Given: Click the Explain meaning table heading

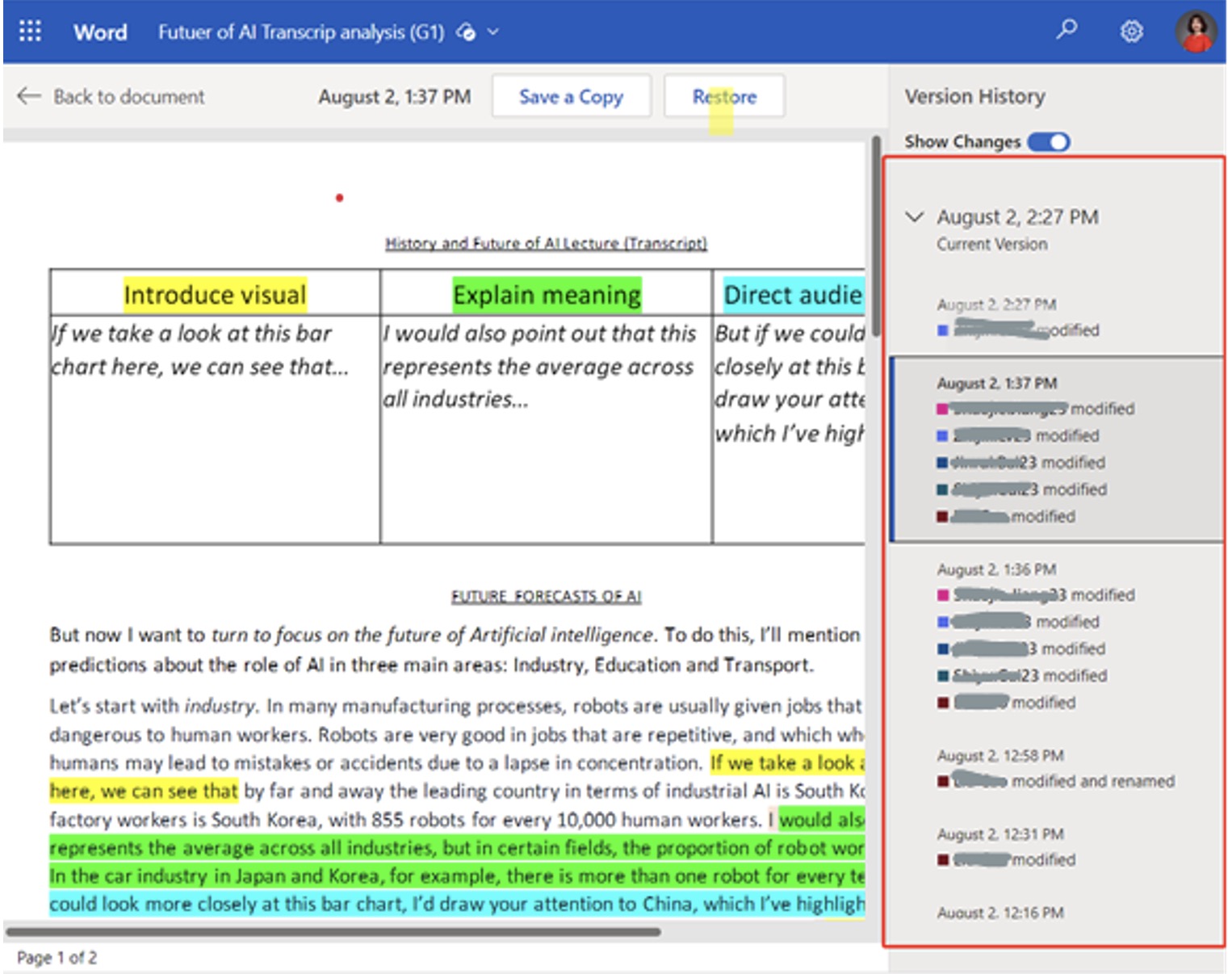Looking at the screenshot, I should point(547,295).
